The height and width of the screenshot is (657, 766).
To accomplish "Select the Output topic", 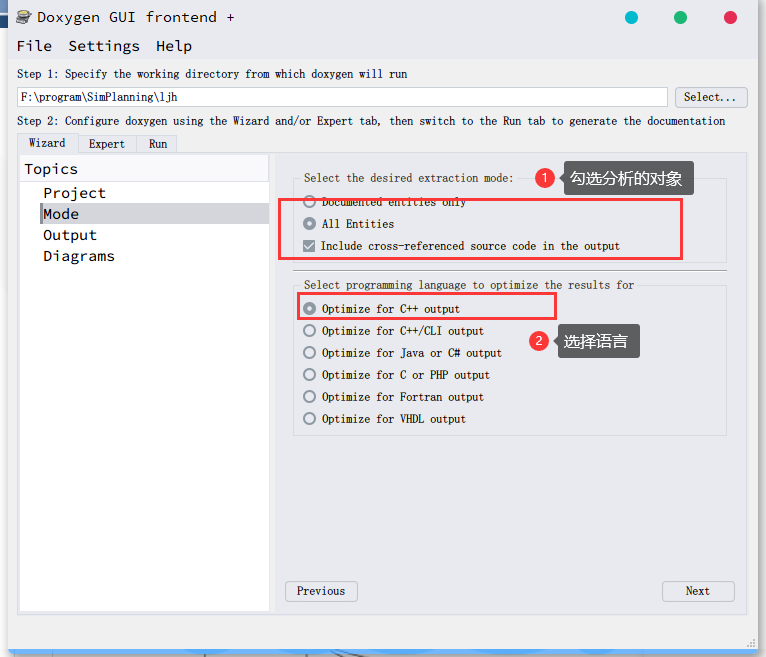I will click(70, 235).
